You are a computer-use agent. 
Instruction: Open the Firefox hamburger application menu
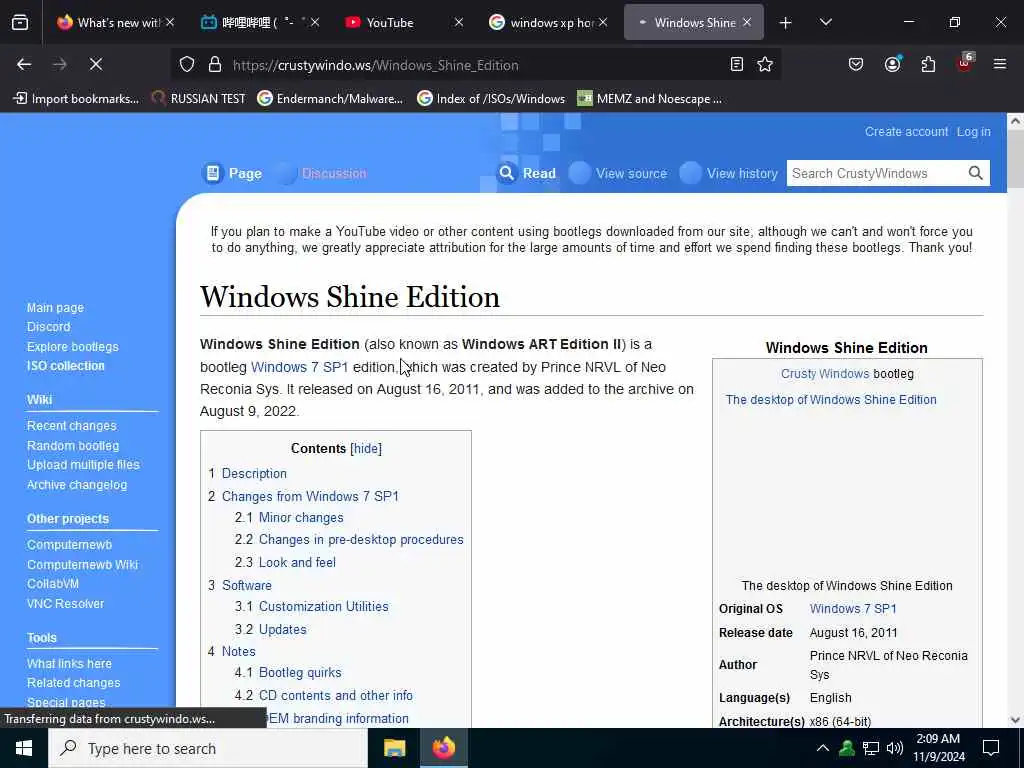1000,64
